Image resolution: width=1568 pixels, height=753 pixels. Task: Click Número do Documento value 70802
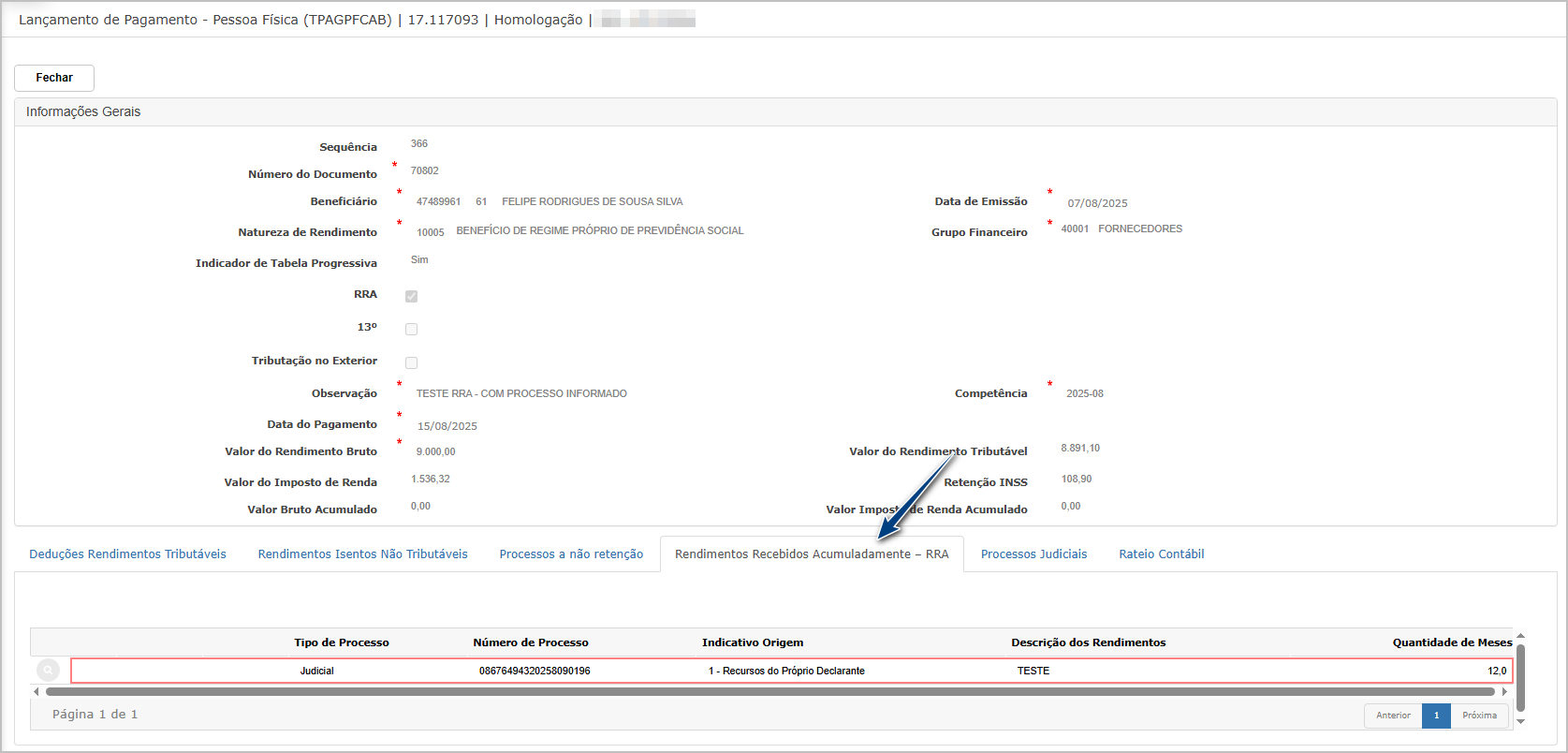424,170
